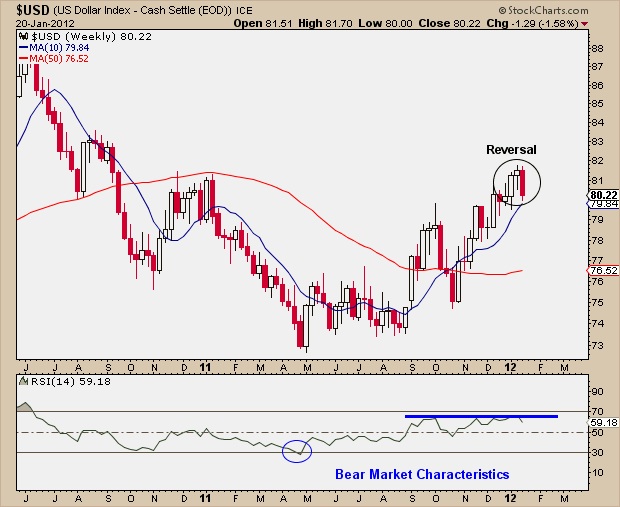Click the 80.22 last price tag

(x=603, y=195)
